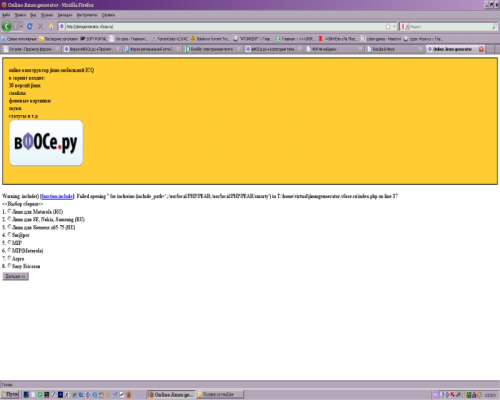
Task: Switch to the On-zone Просмотр форума tab
Action: 31,49
